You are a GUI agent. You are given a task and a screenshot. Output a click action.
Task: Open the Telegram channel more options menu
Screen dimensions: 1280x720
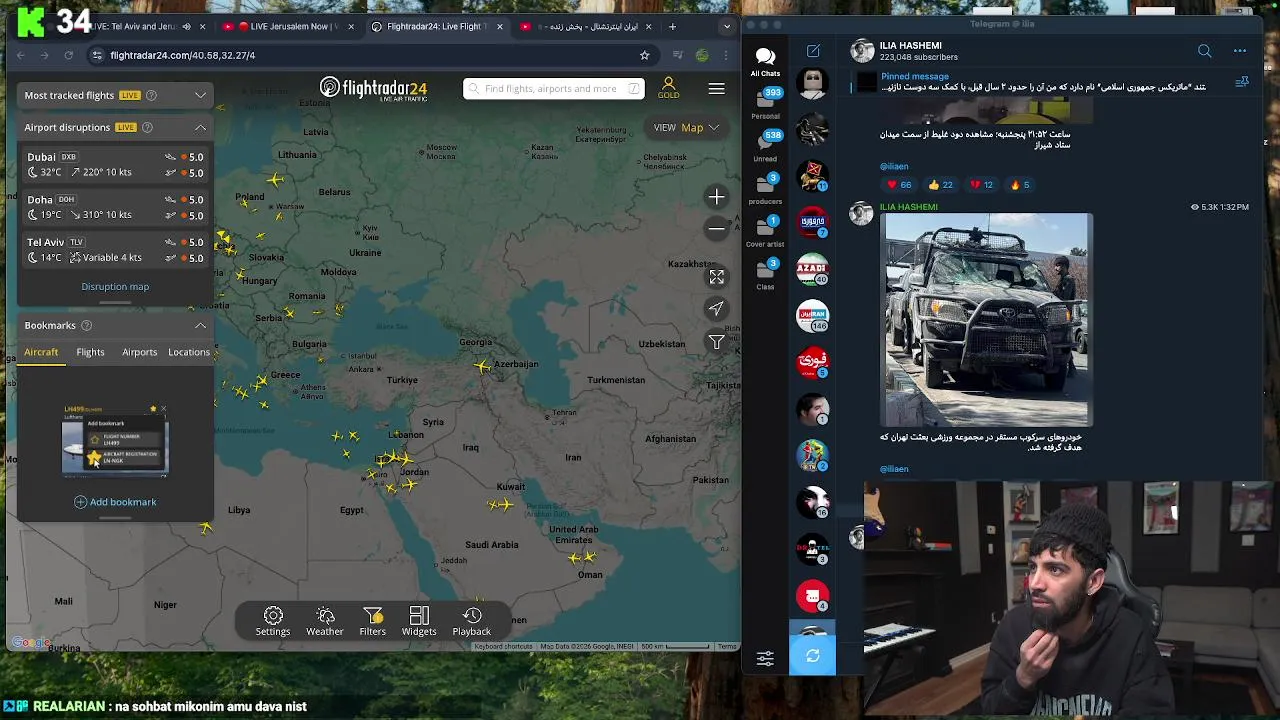coord(1240,51)
